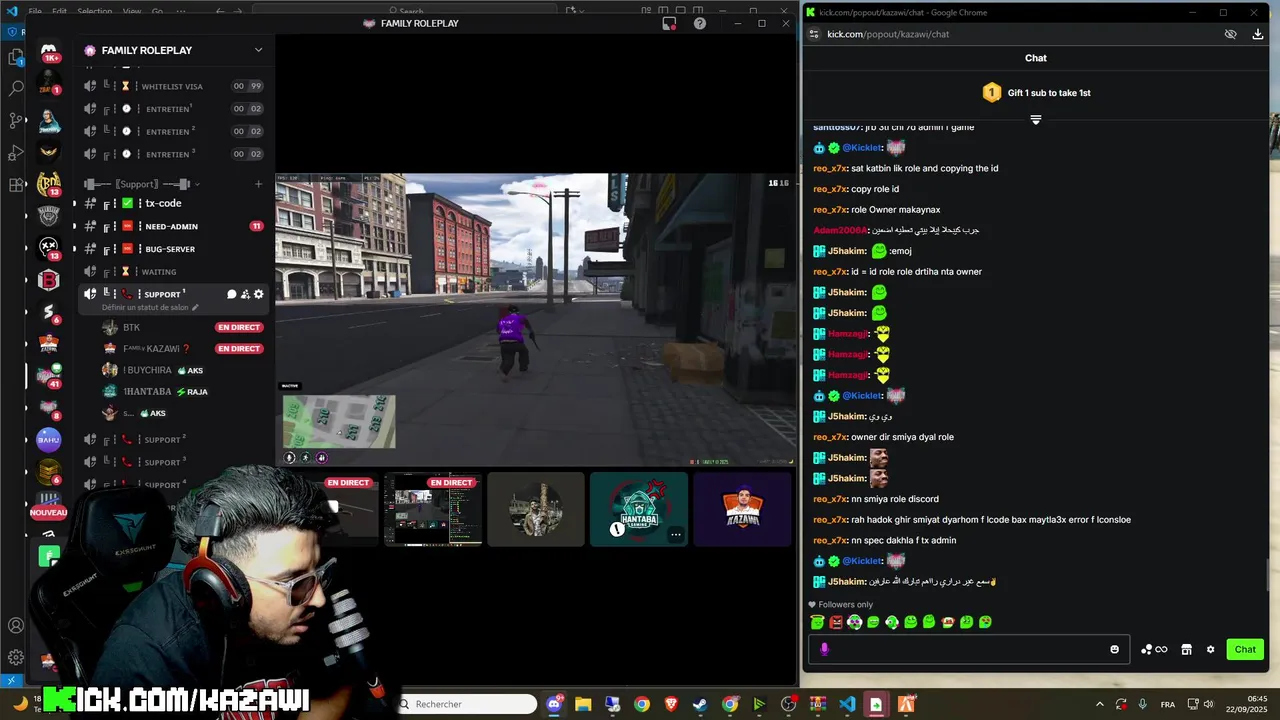Image resolution: width=1280 pixels, height=720 pixels.
Task: Open FRA keyboard language selector
Action: coord(1167,704)
